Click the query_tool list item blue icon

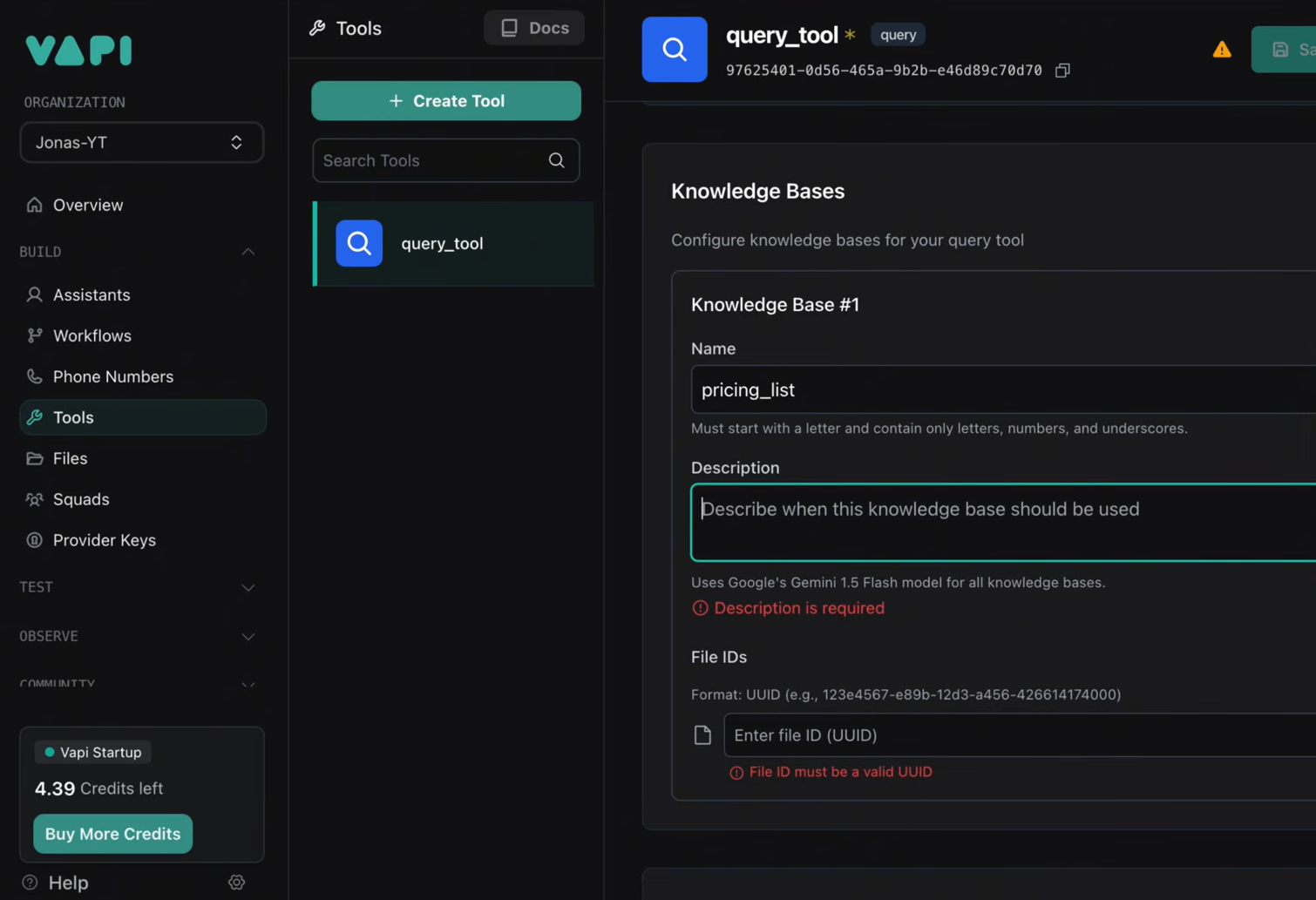tap(359, 243)
